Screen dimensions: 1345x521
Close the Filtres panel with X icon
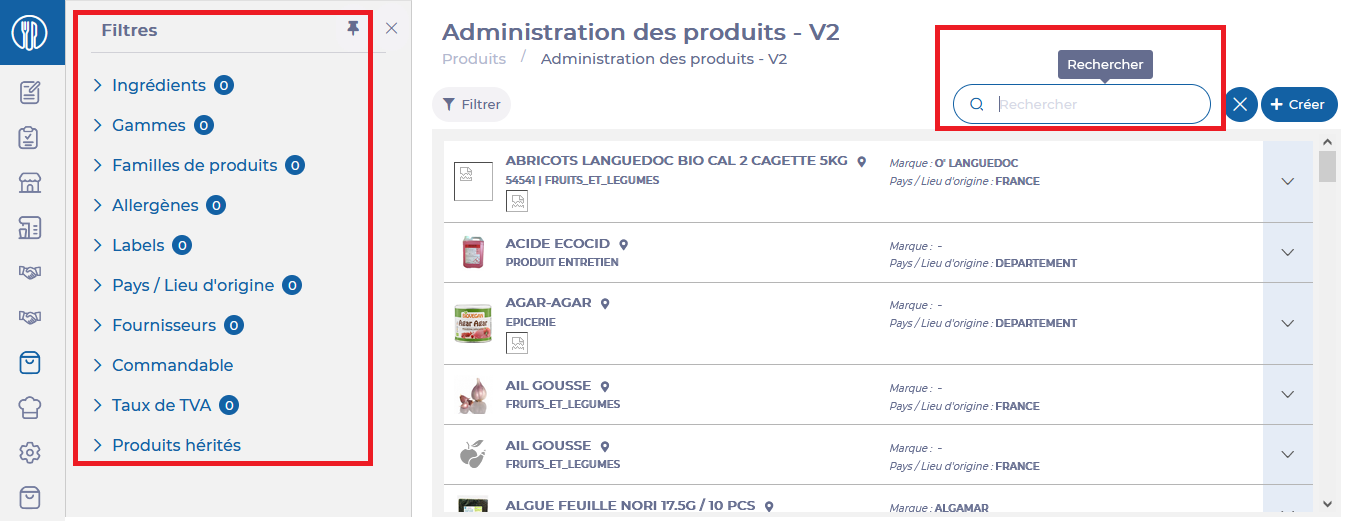coord(391,29)
